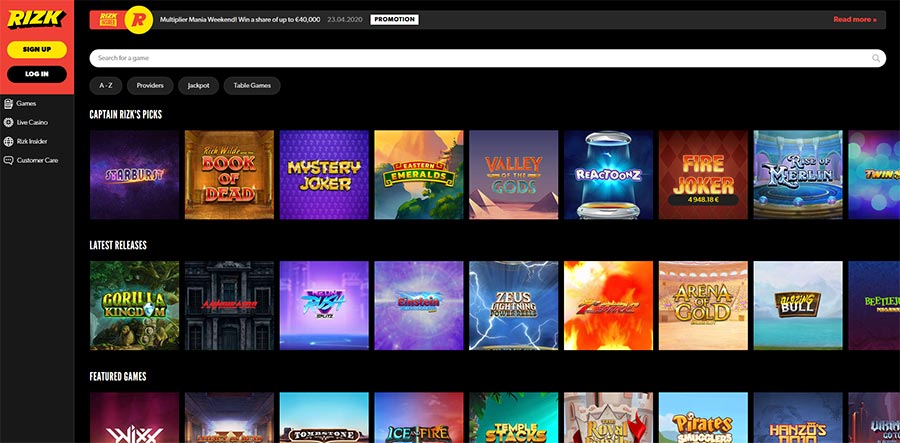Open Multiplier Mania Weekend headline
This screenshot has height=443, width=900.
[240, 20]
